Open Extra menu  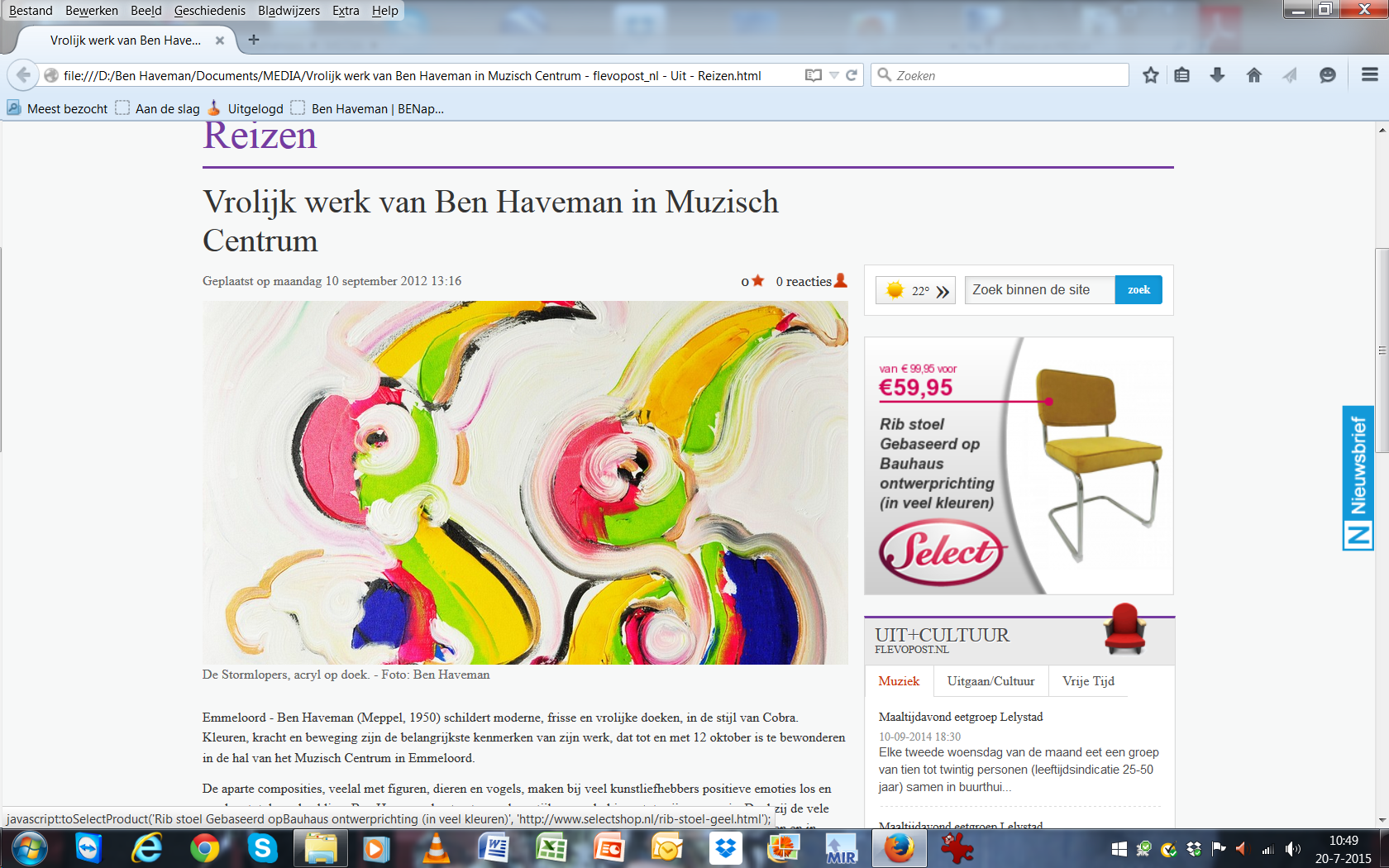point(346,11)
